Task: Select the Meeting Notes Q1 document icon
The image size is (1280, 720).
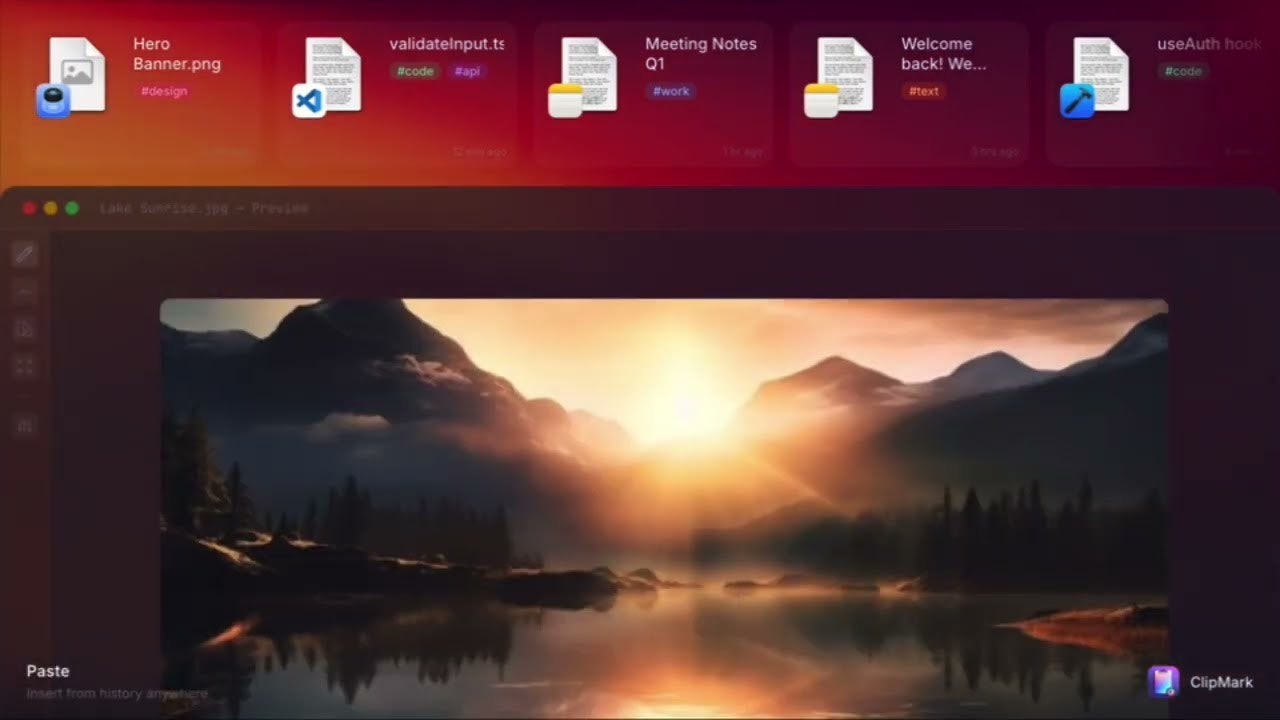Action: (588, 74)
